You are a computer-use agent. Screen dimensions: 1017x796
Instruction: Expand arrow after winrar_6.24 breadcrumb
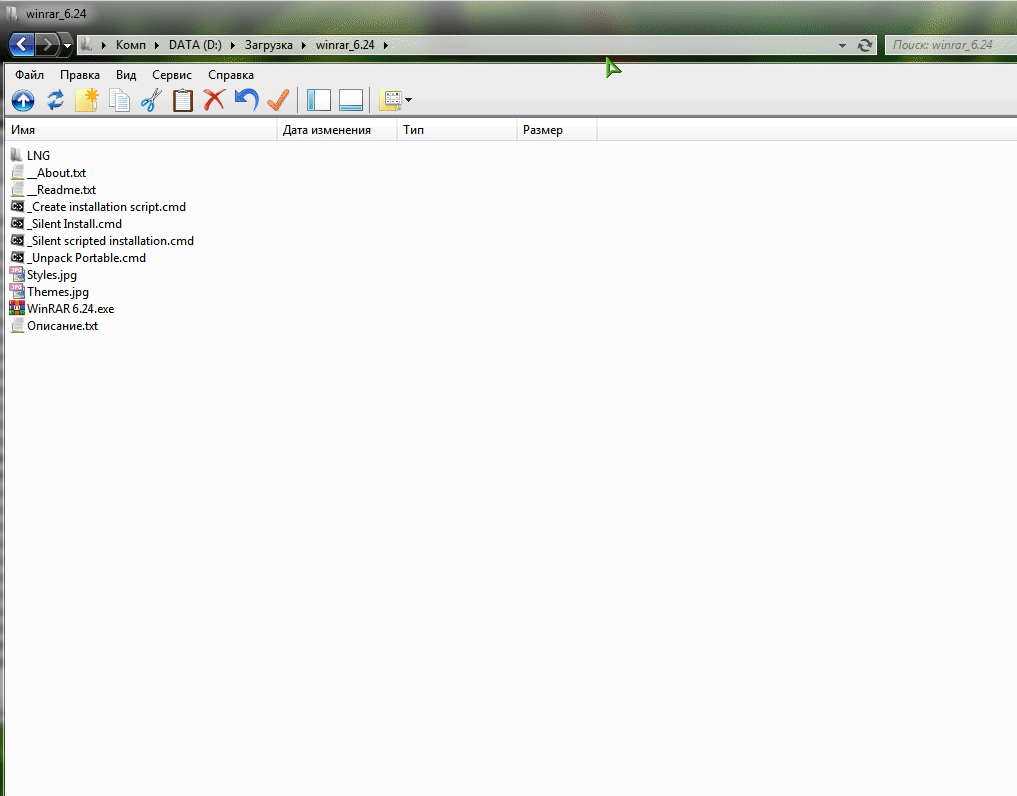tap(386, 45)
